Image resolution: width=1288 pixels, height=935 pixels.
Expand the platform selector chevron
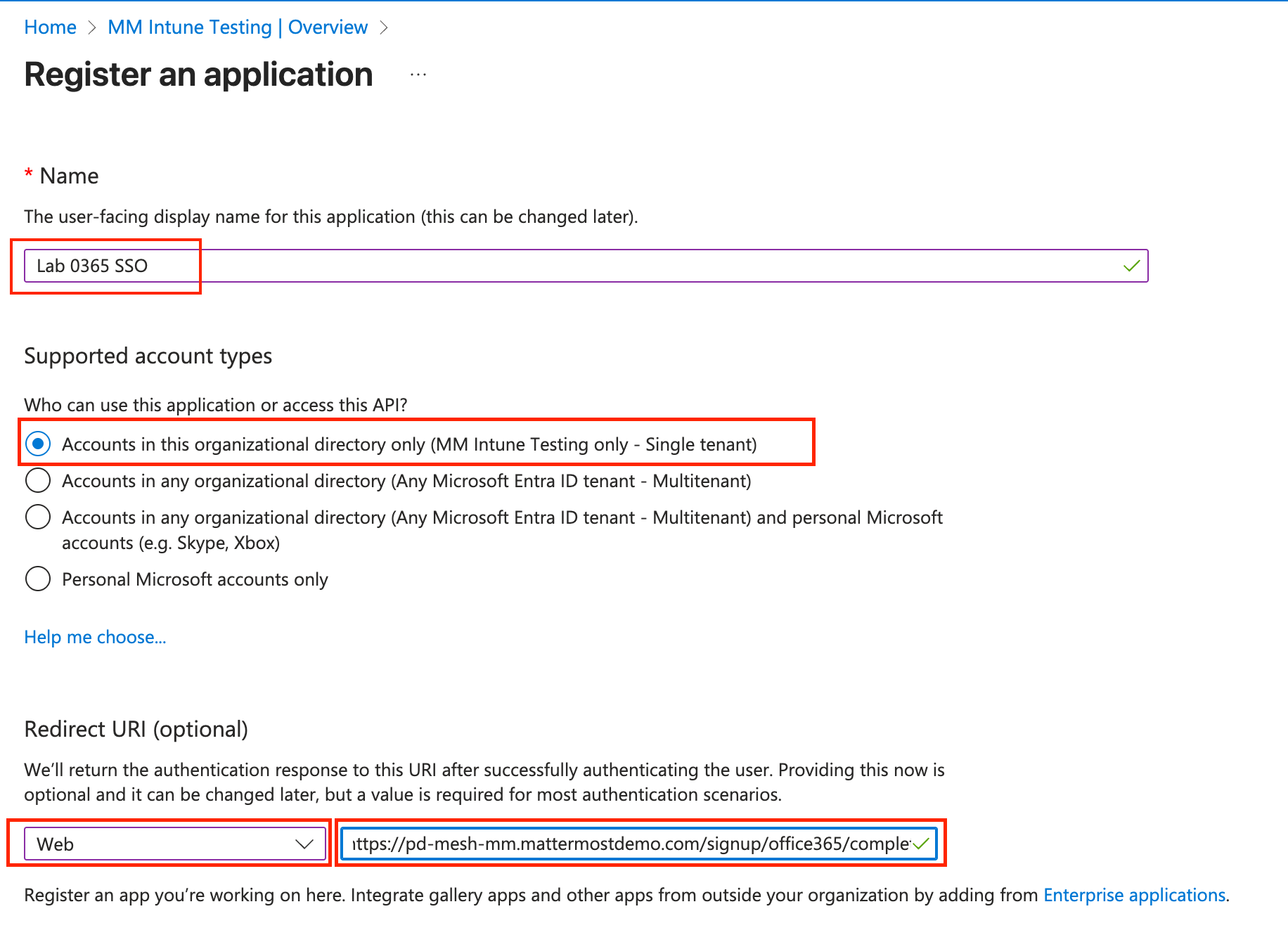302,844
